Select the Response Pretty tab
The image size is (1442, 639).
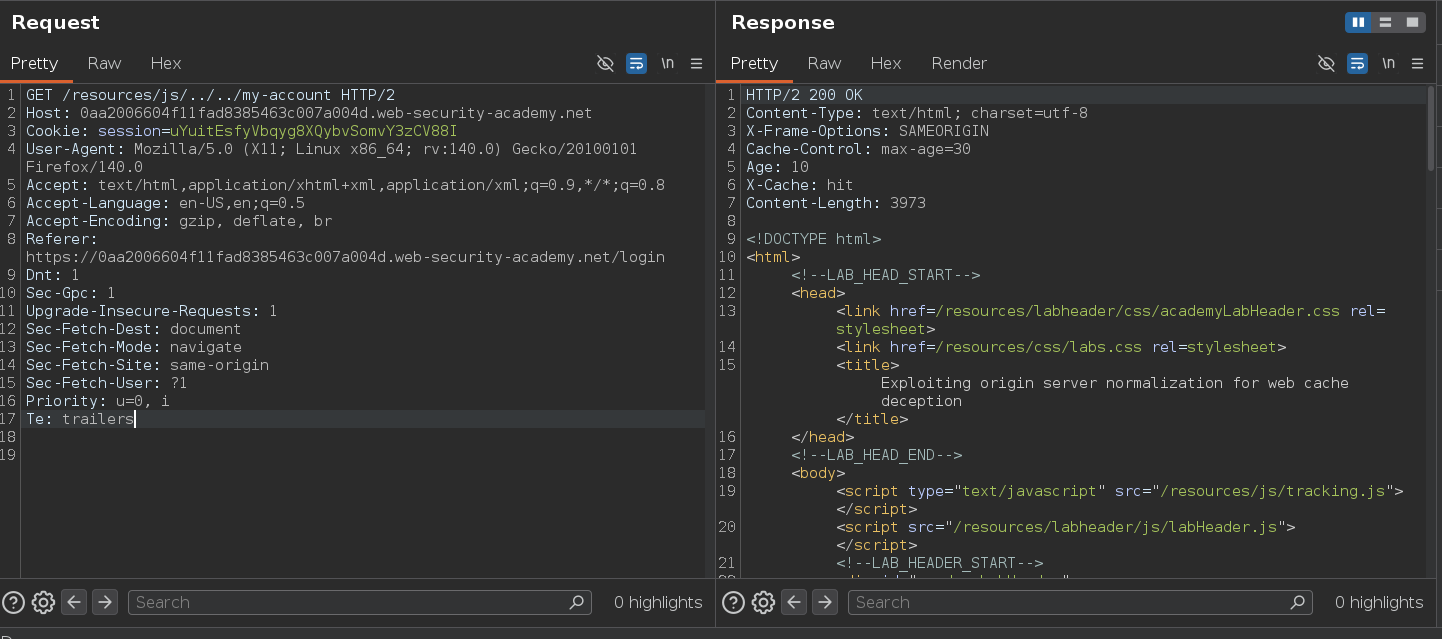pos(755,63)
